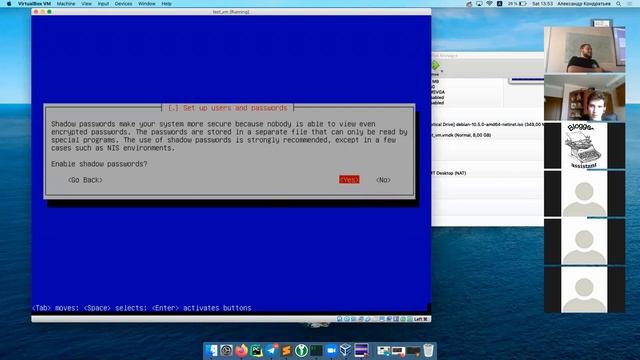
Task: Click the debian netinst.iso optical drive entry
Action: pos(488,124)
